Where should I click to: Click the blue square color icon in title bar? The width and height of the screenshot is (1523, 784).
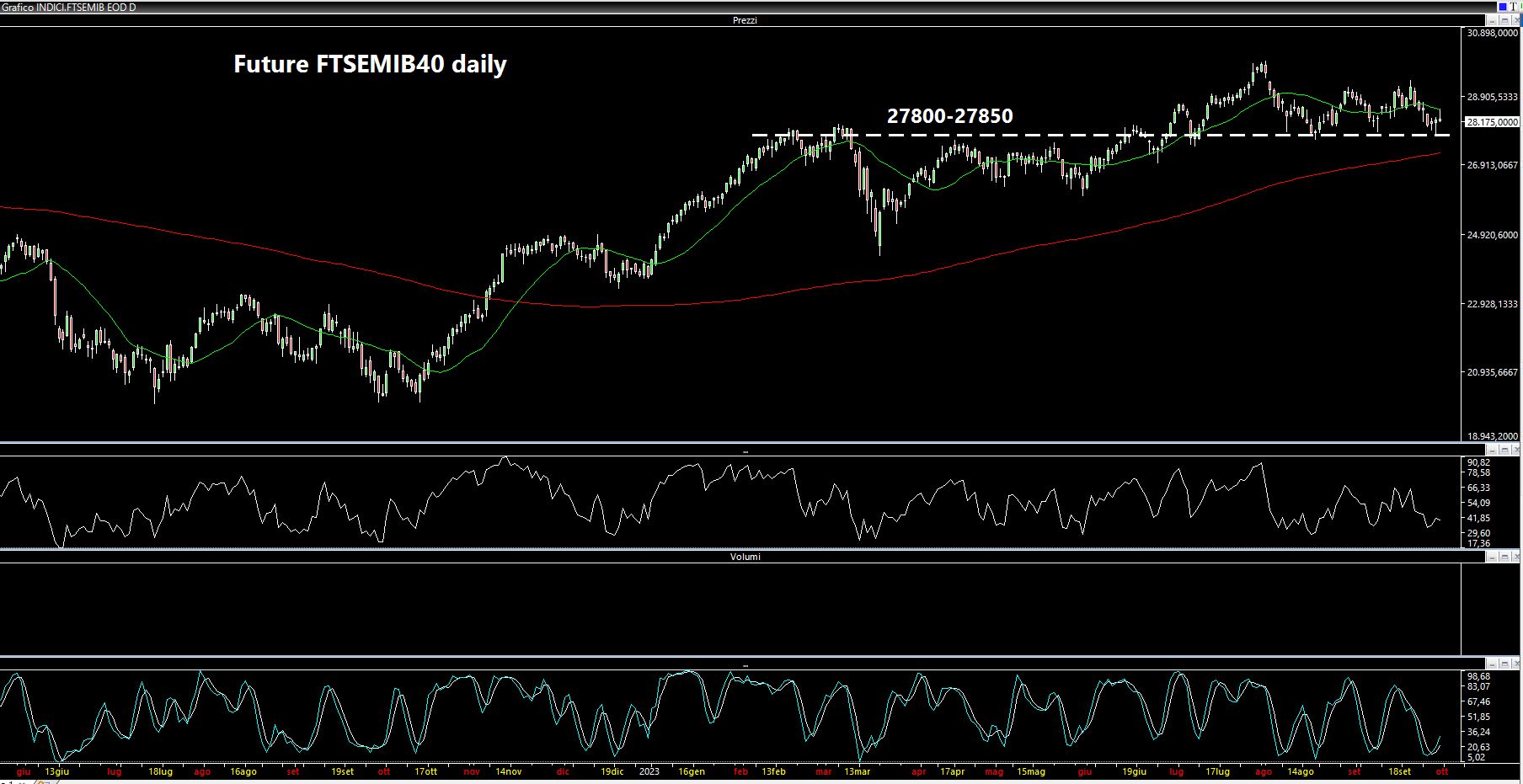tap(1503, 7)
